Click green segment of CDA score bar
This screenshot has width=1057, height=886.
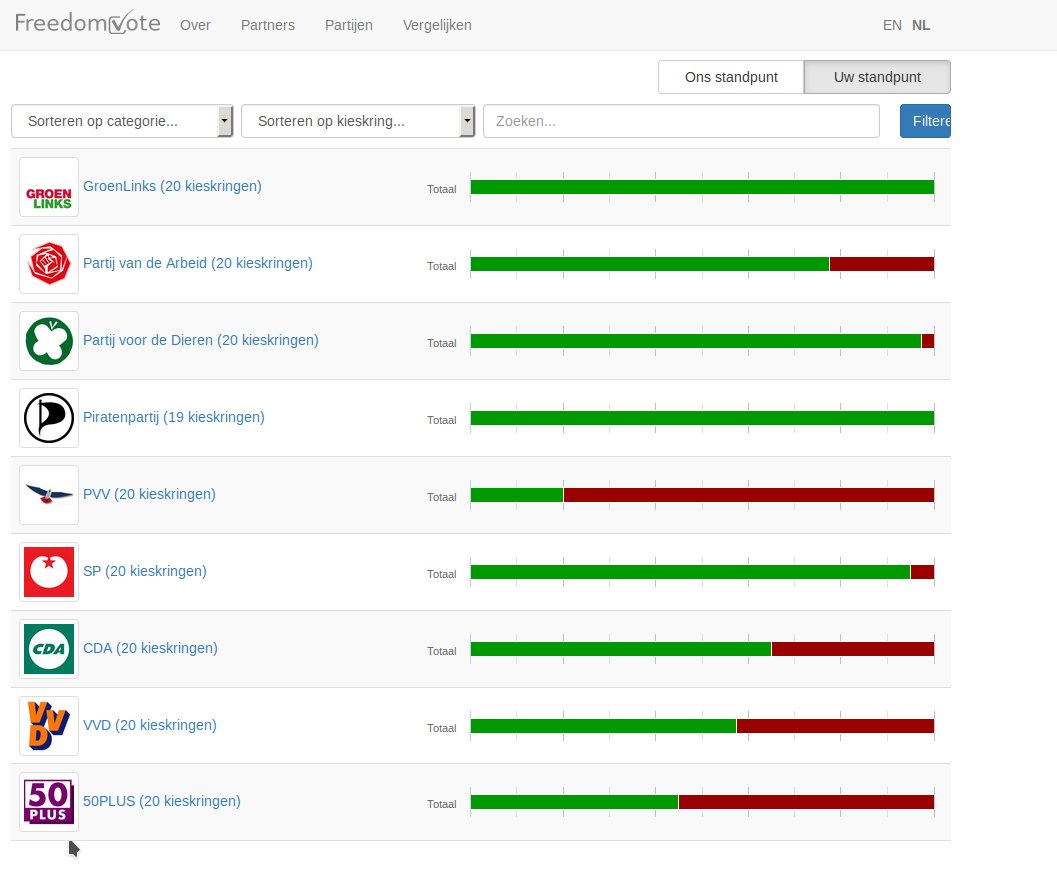tap(621, 649)
